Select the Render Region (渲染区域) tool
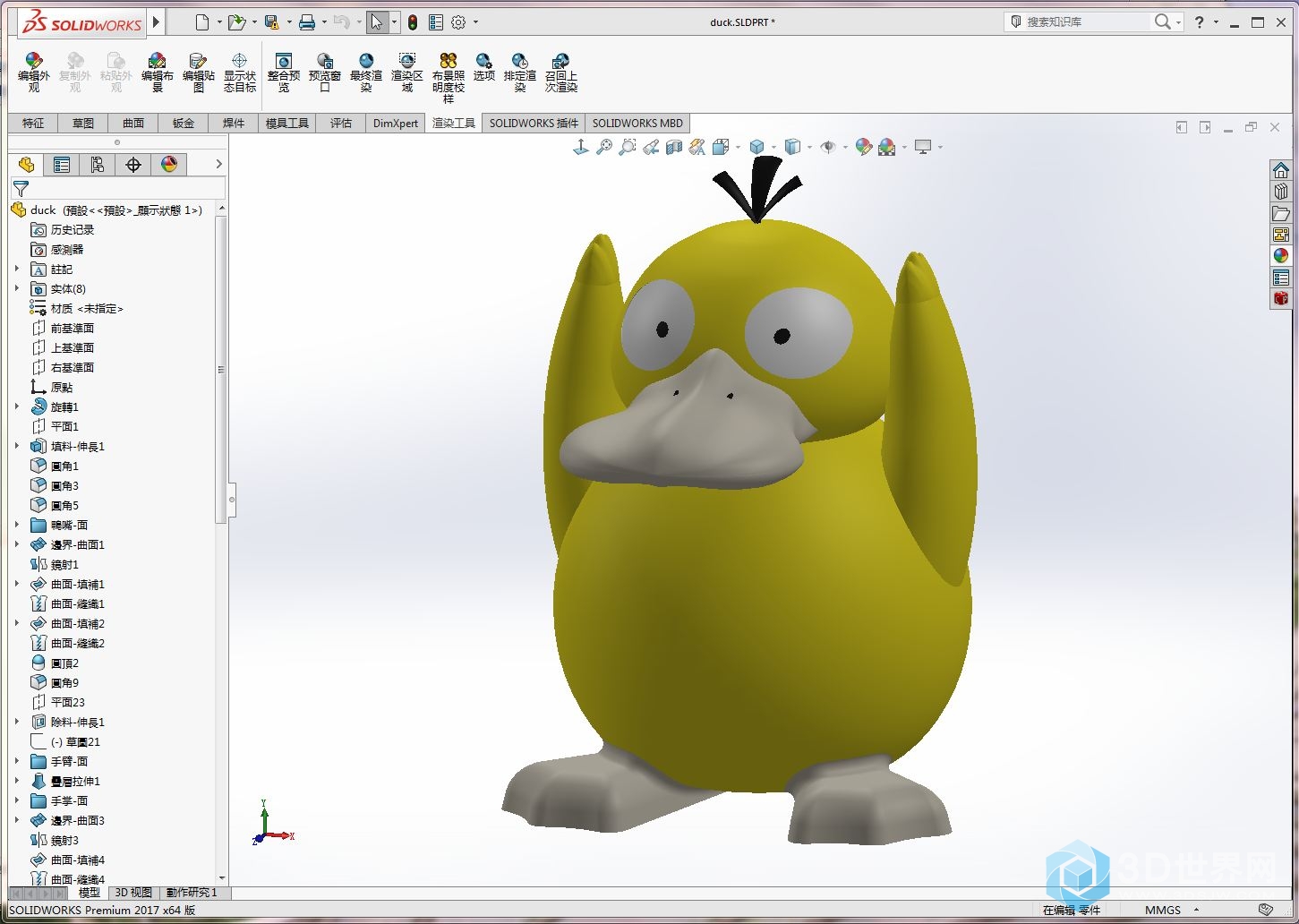This screenshot has width=1299, height=924. (x=407, y=72)
